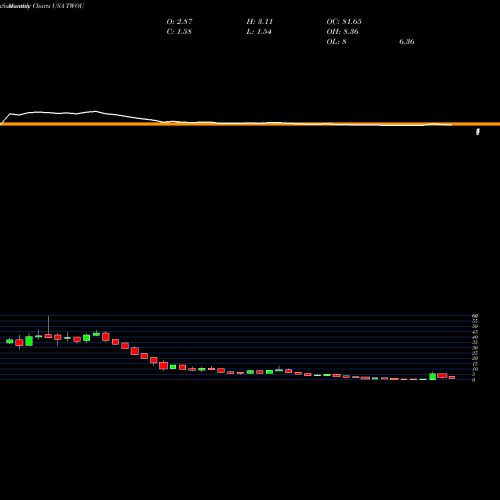Click the 'OL: $' label
The height and width of the screenshot is (500, 500).
(336, 42)
